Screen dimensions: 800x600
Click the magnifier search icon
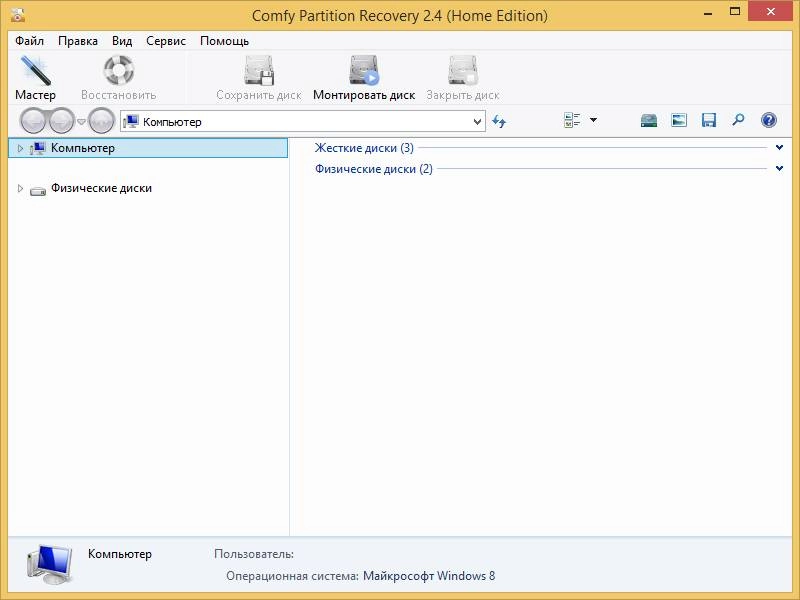[x=738, y=120]
